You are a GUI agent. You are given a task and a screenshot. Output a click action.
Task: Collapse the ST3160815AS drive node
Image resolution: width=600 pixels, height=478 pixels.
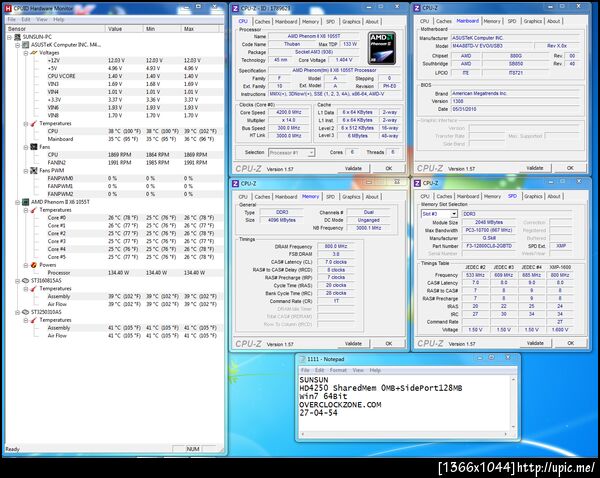coord(18,281)
